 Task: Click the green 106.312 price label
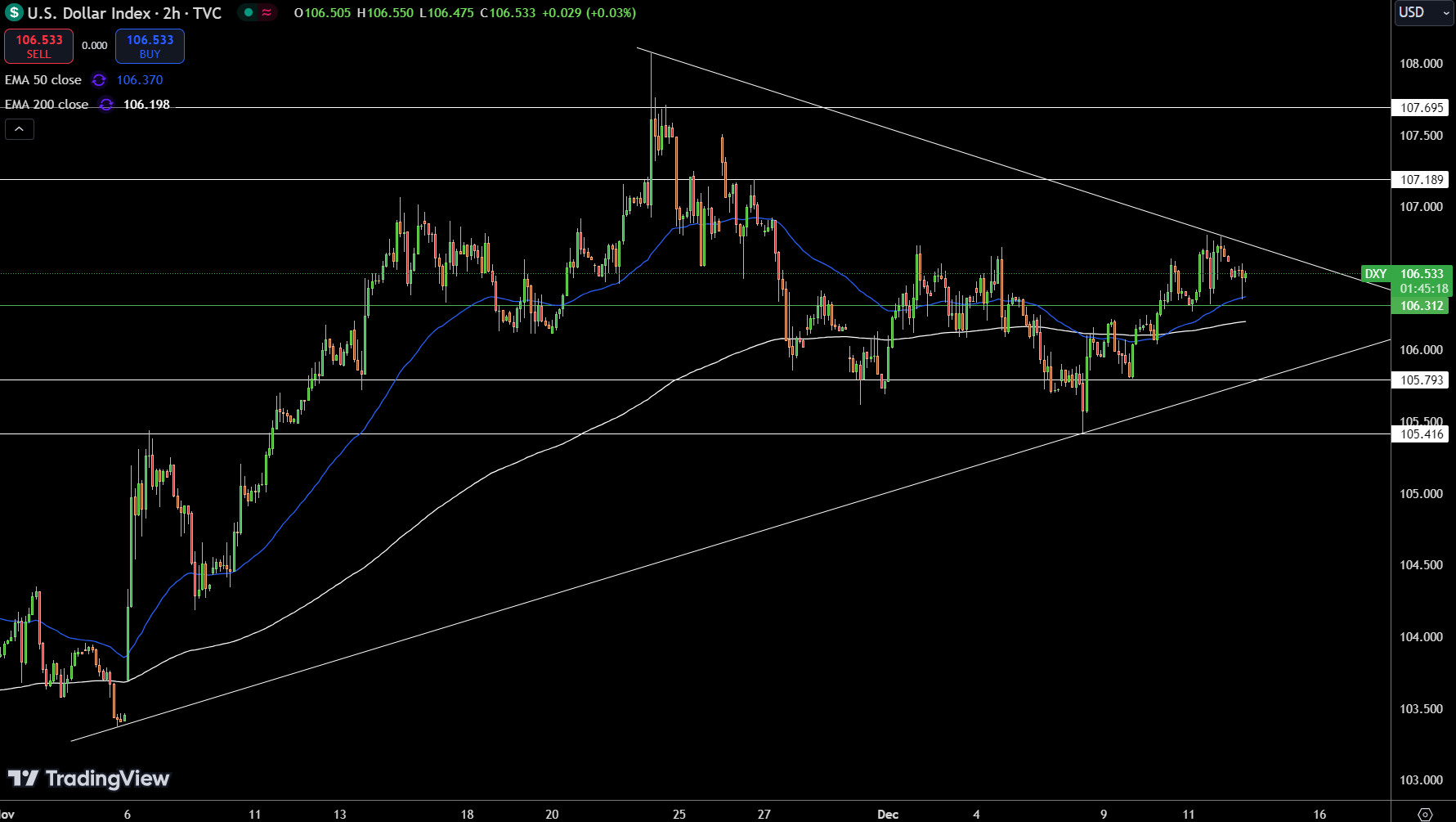(x=1421, y=306)
